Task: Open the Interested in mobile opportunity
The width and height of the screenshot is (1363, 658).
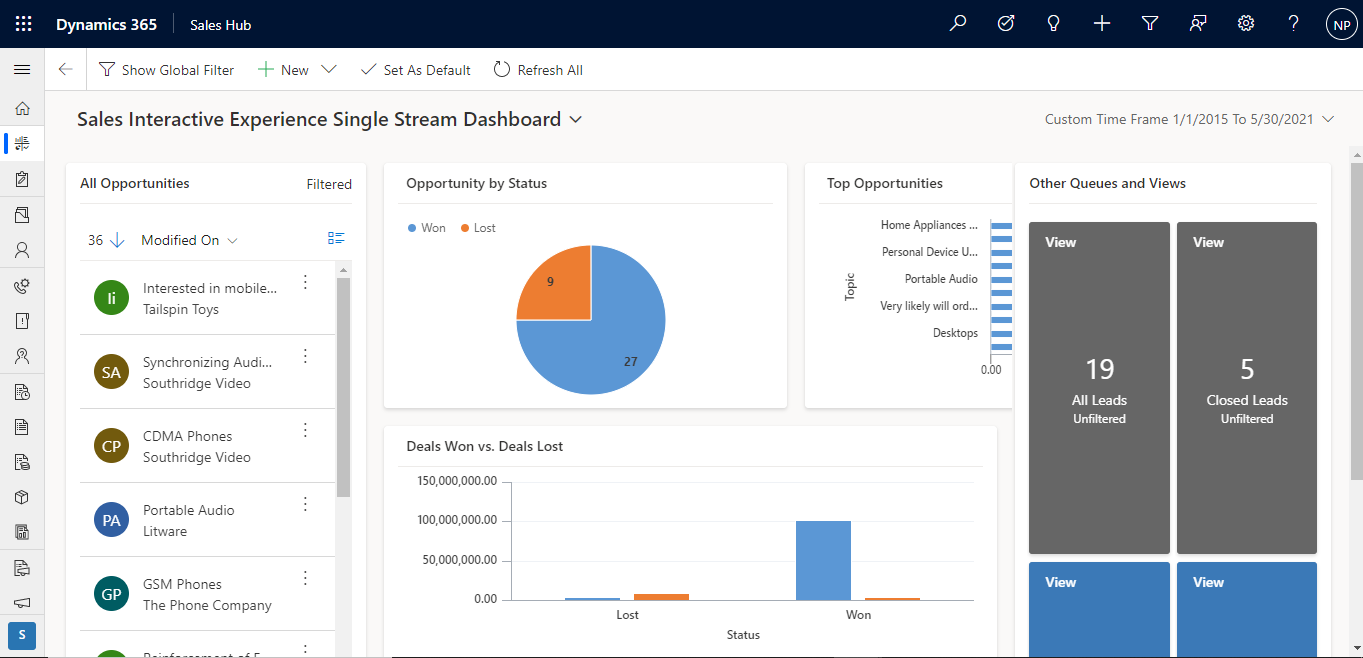Action: point(210,288)
